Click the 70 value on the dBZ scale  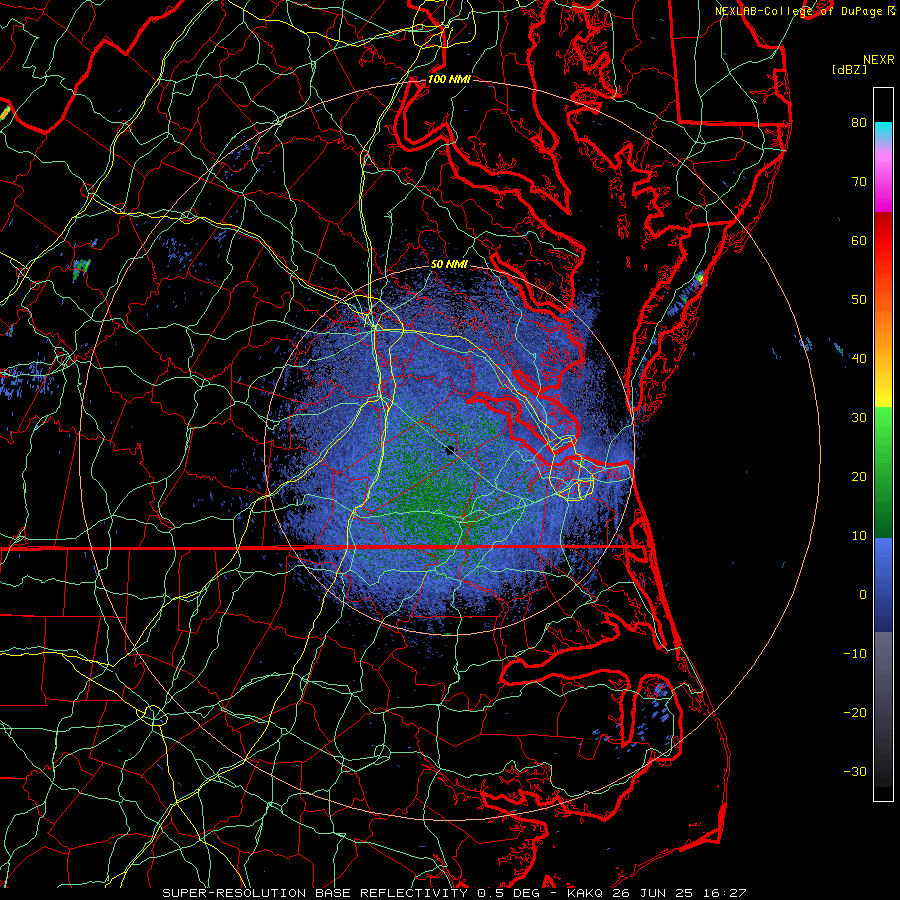point(859,181)
